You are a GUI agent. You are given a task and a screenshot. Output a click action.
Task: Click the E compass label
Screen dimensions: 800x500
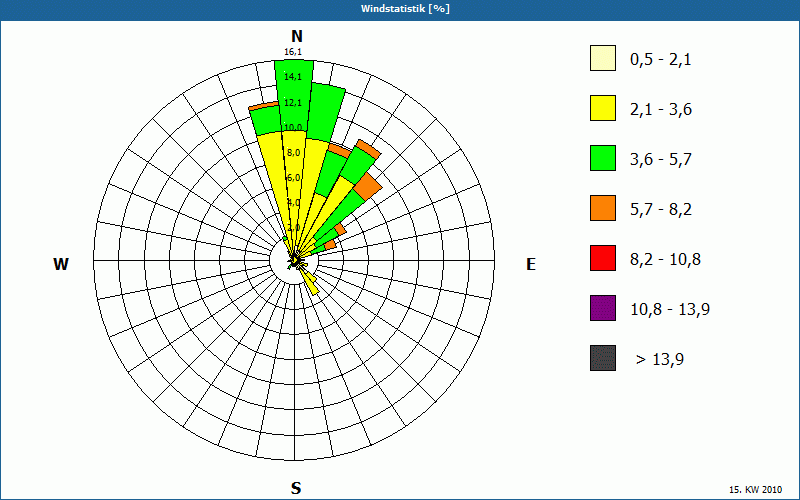531,264
